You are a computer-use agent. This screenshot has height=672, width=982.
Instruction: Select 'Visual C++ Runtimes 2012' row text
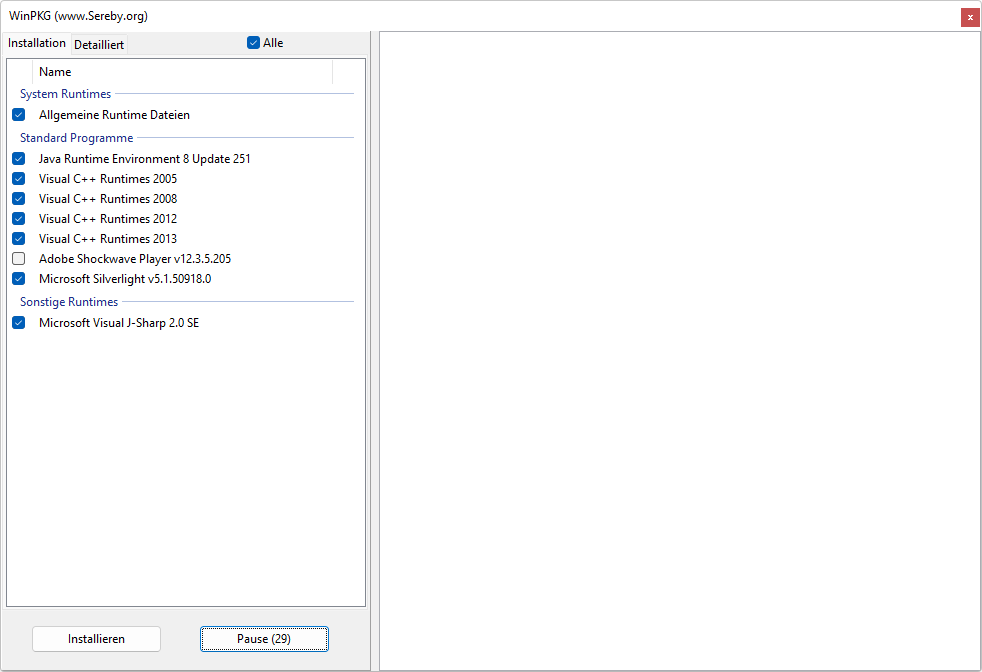pyautogui.click(x=108, y=219)
